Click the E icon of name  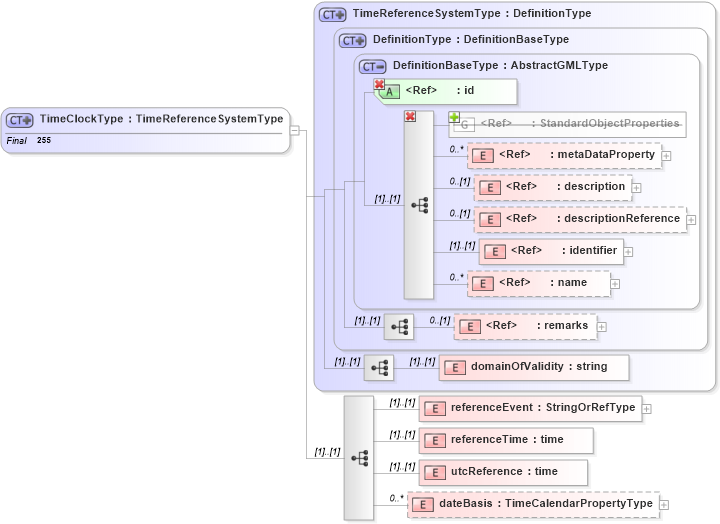(x=483, y=284)
